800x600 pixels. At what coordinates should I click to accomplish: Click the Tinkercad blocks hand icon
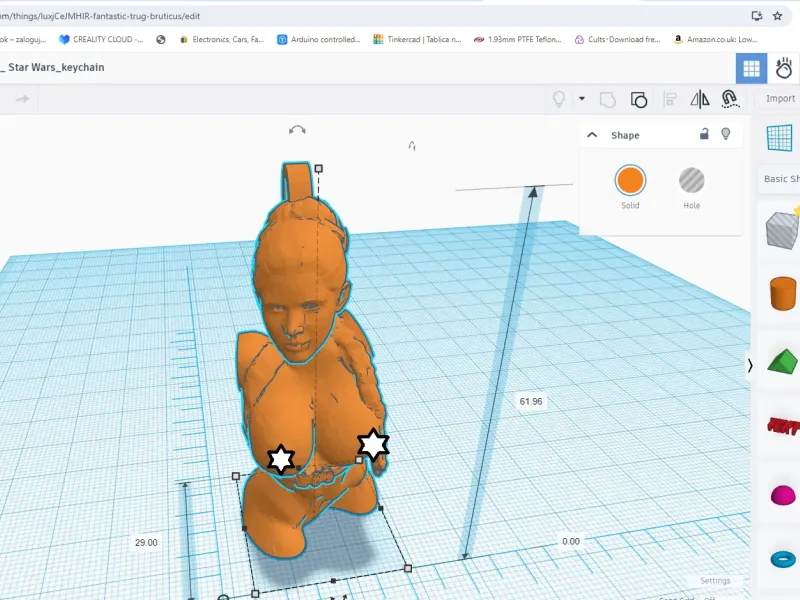click(x=784, y=68)
